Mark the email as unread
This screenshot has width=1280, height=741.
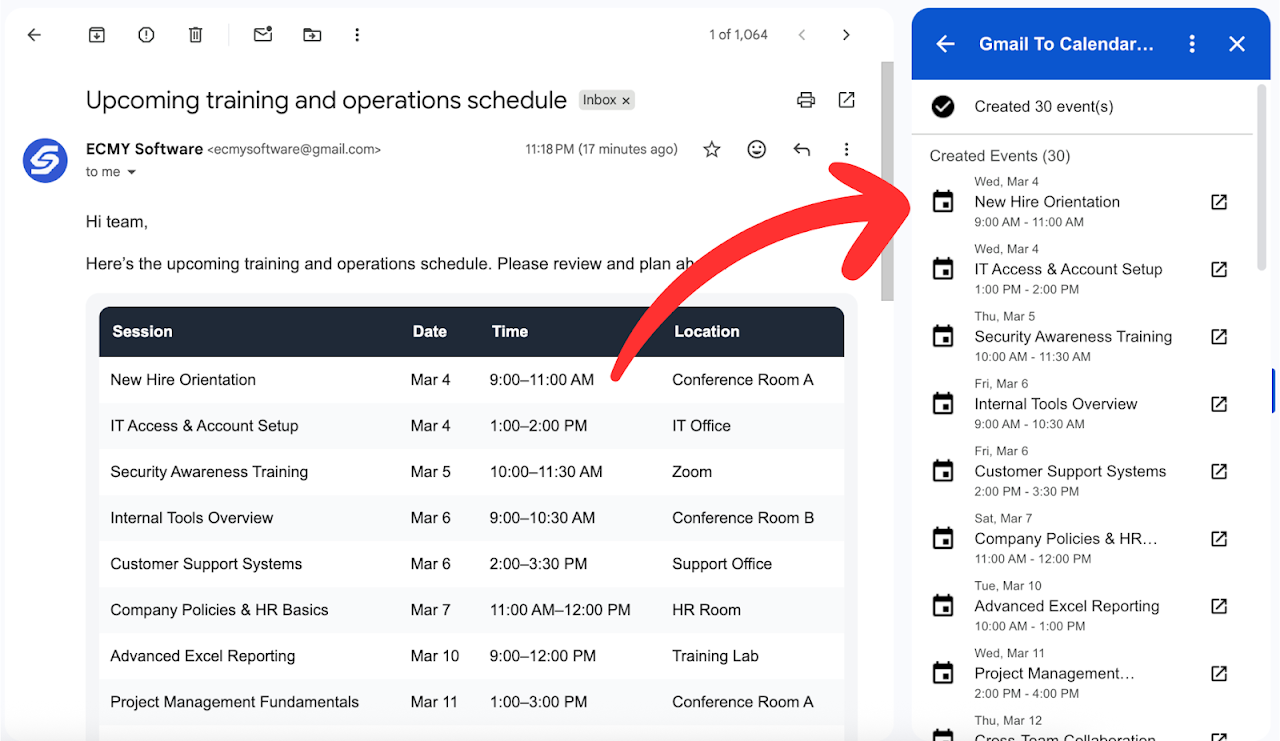pos(262,34)
